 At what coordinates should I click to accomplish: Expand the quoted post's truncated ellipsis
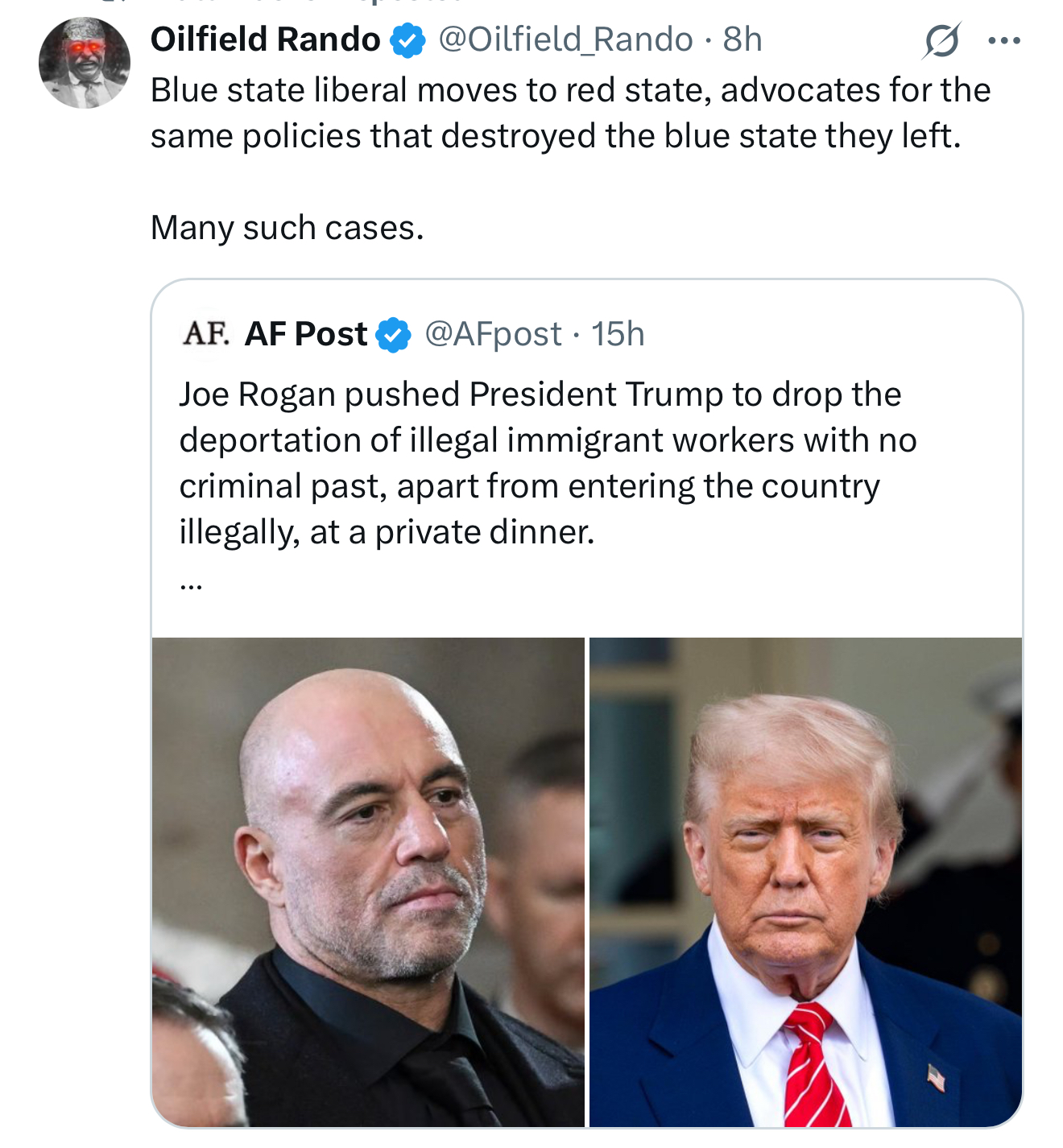191,584
